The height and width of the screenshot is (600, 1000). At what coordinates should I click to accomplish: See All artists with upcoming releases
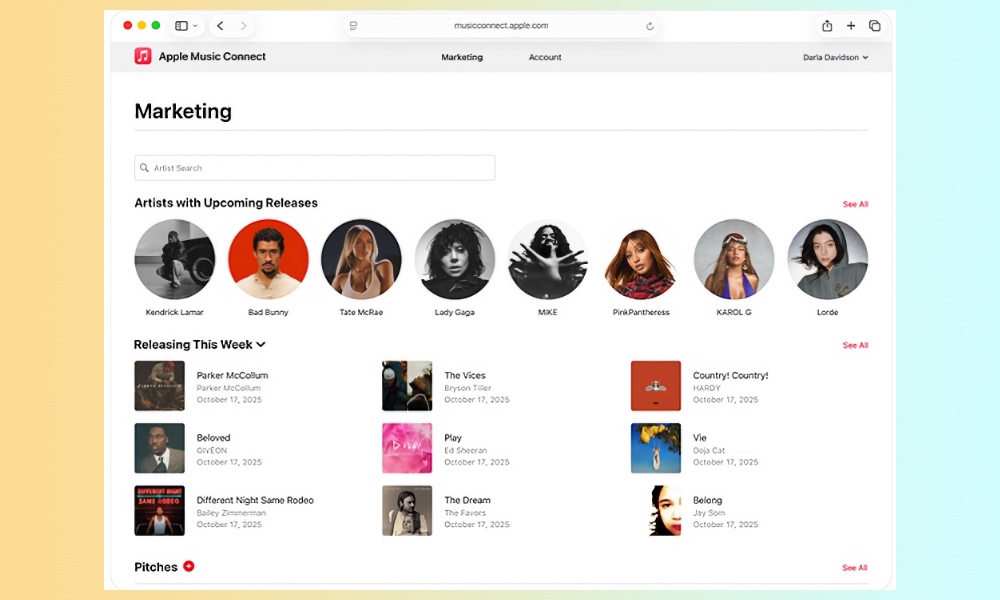click(x=855, y=204)
